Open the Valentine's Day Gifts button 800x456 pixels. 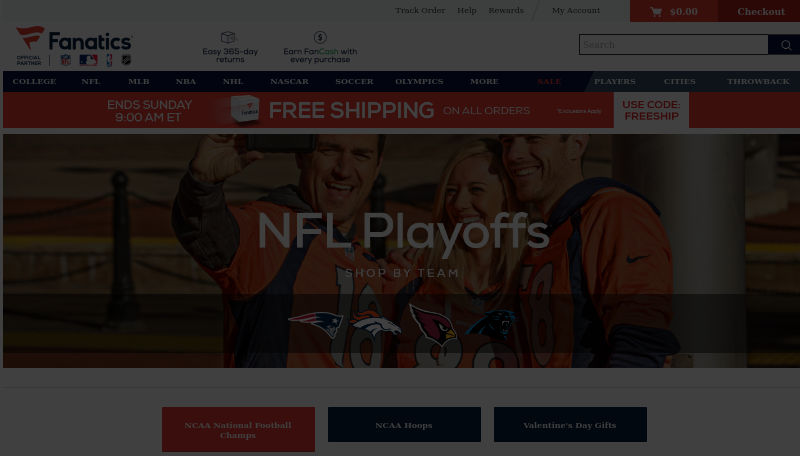(570, 424)
